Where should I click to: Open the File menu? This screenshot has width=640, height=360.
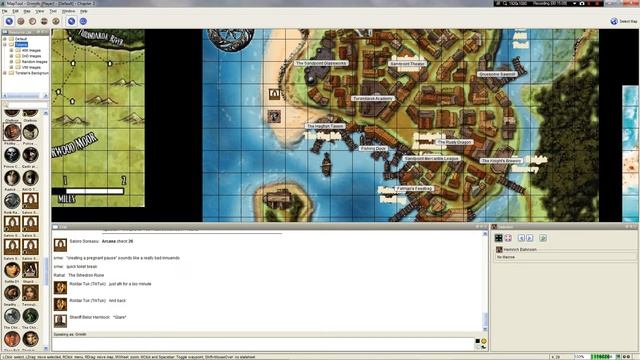coord(4,11)
